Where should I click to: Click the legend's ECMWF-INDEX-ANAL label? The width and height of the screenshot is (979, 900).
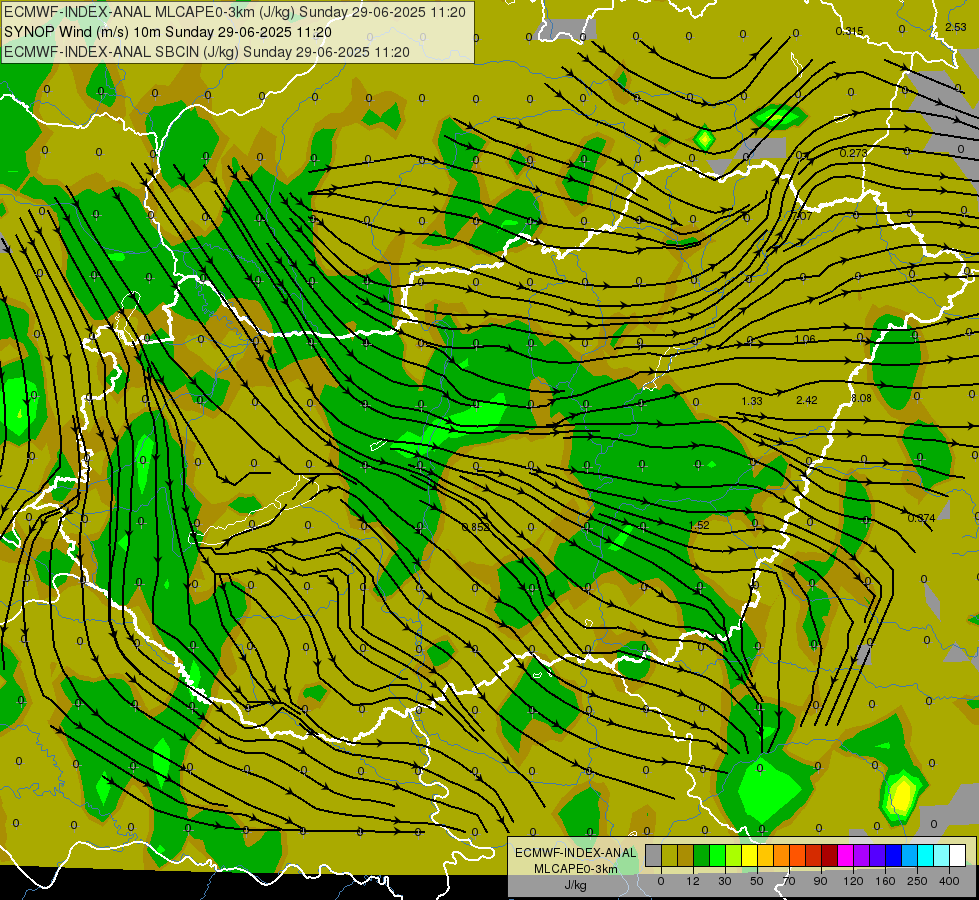tap(576, 853)
